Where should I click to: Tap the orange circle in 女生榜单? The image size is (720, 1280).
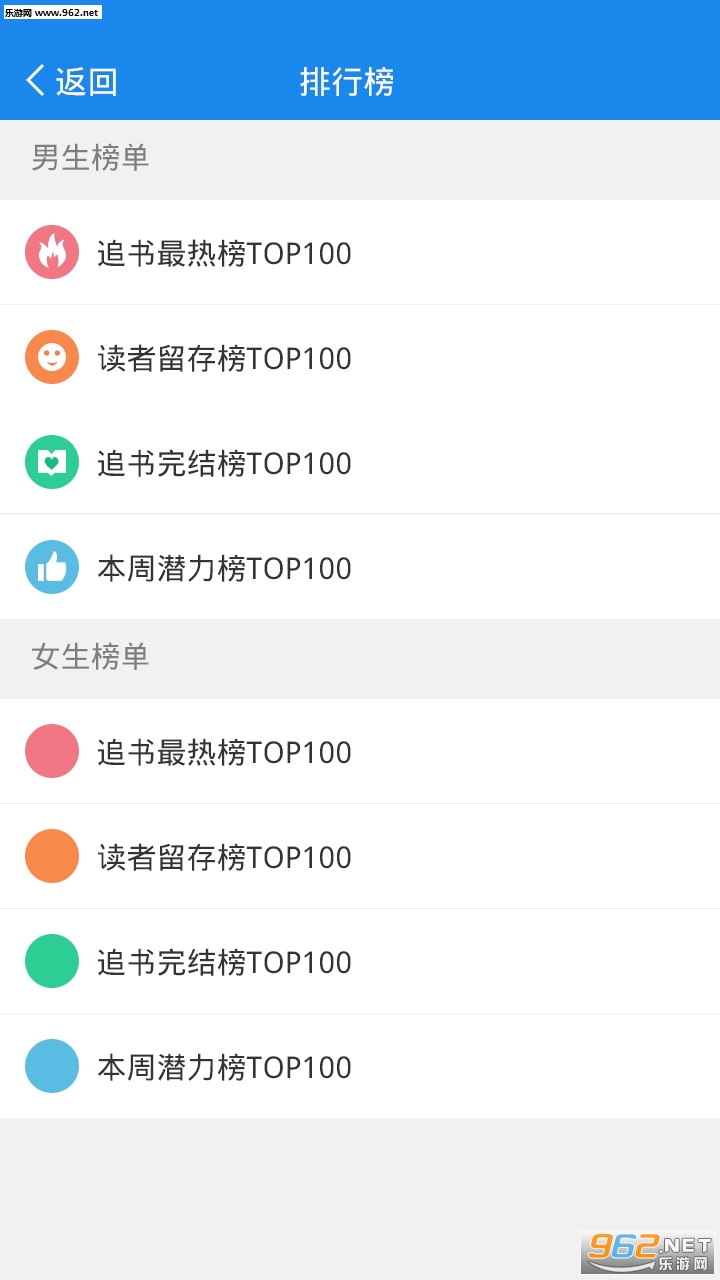click(x=52, y=856)
